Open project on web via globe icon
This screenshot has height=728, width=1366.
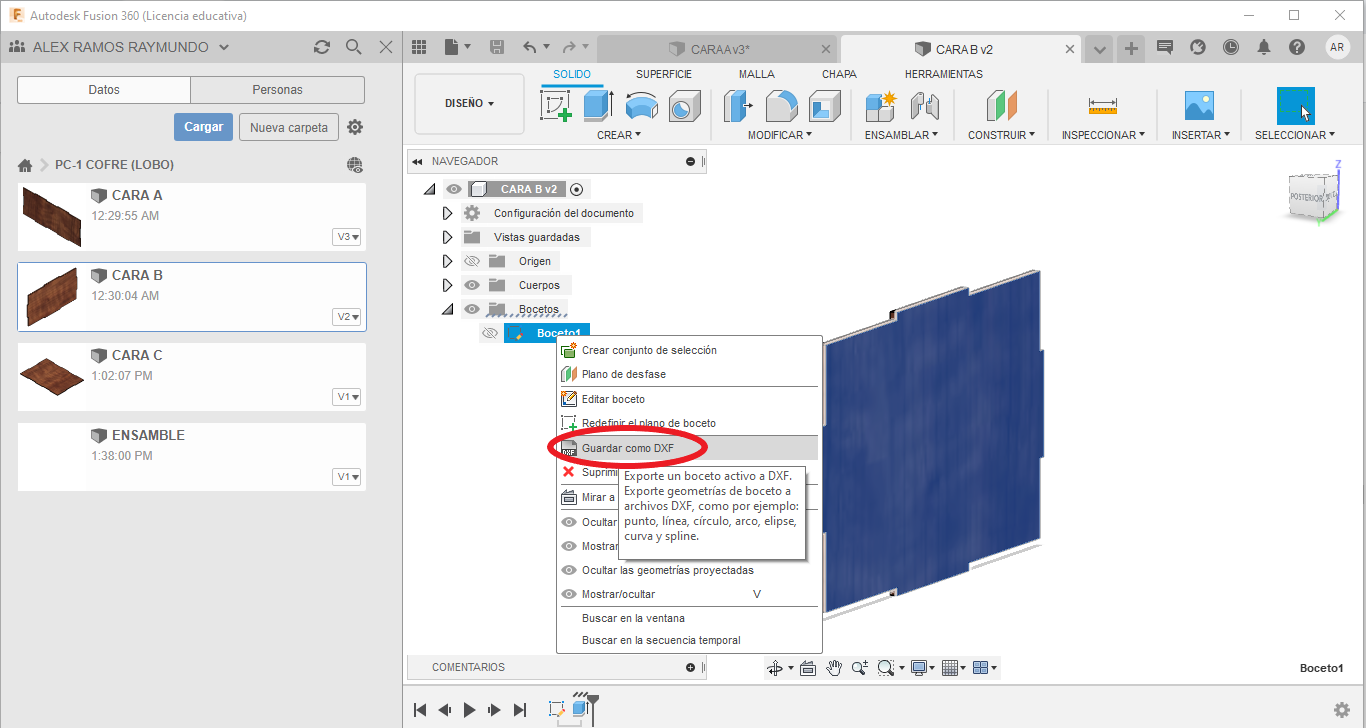pyautogui.click(x=354, y=165)
